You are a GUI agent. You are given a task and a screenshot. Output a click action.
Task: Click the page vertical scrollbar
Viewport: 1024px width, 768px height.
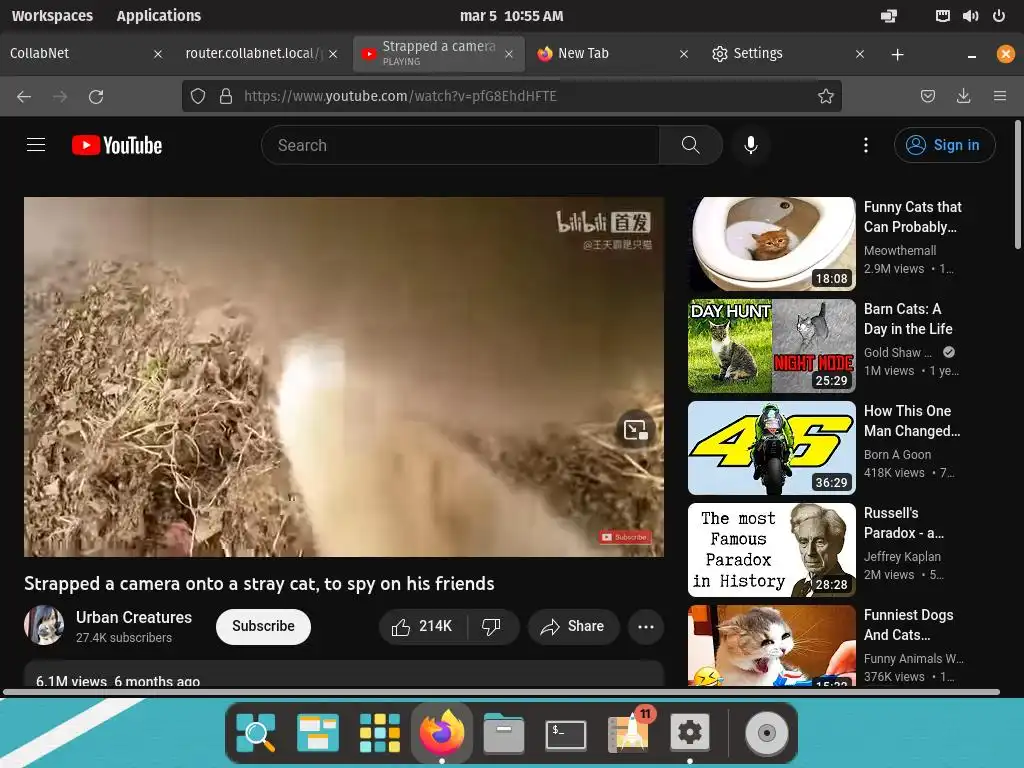tap(1017, 184)
